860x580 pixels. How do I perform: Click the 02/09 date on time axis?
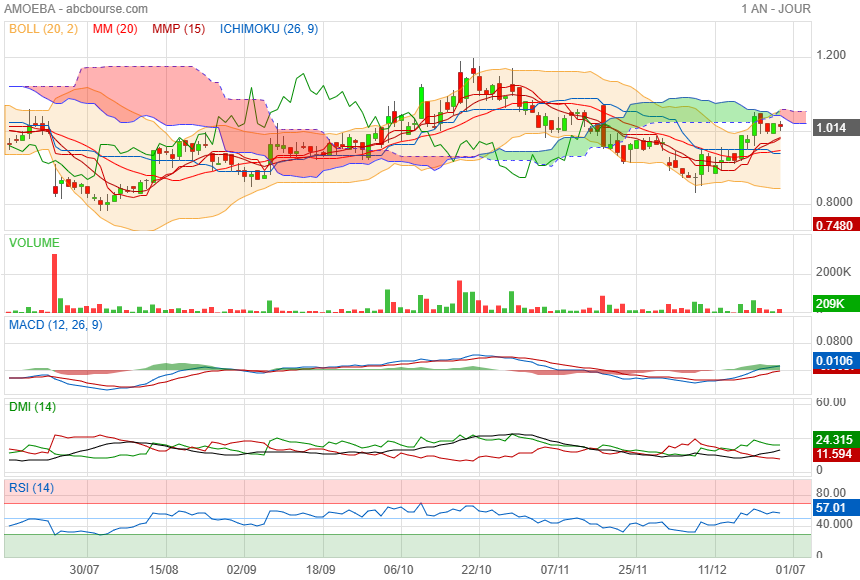[241, 569]
